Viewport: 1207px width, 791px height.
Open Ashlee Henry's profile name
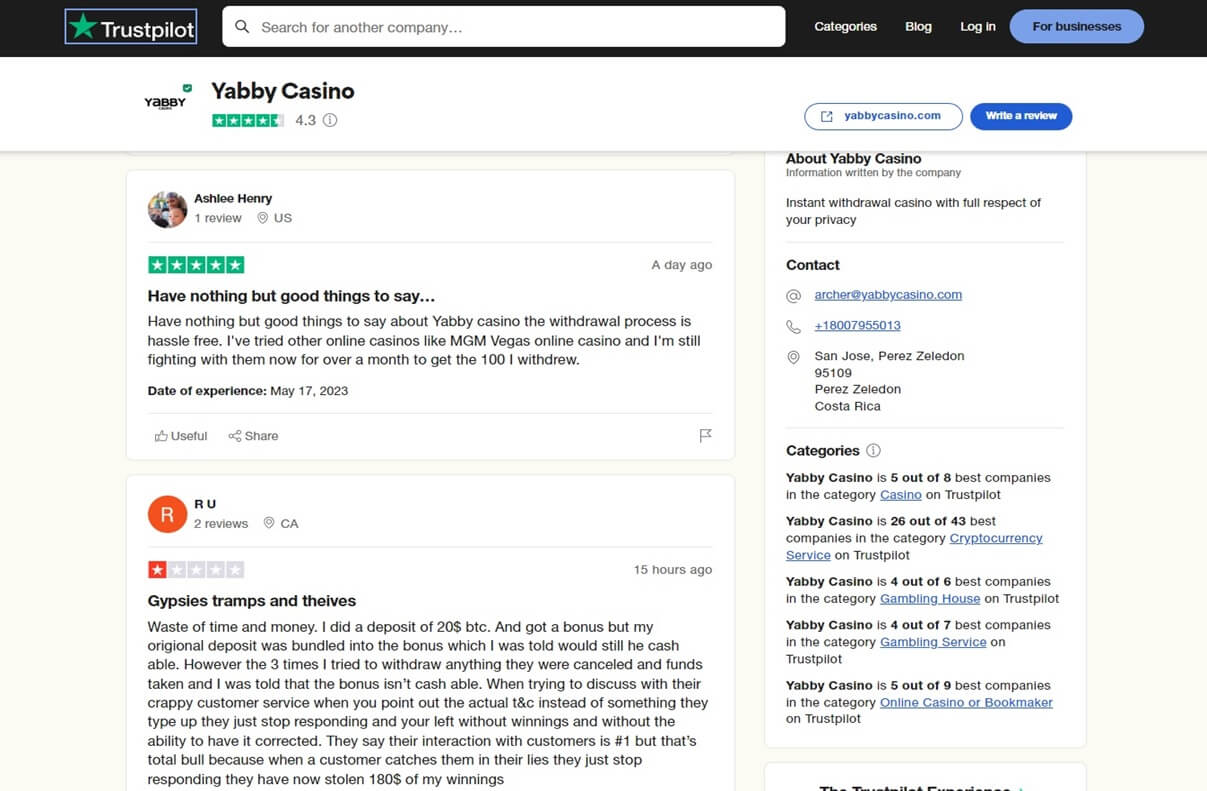click(x=233, y=198)
